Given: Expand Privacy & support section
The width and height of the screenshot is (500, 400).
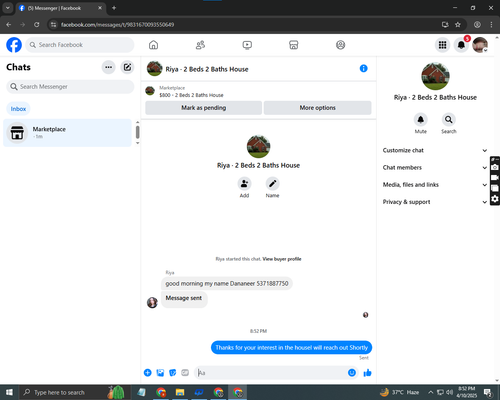Looking at the screenshot, I should 435,202.
